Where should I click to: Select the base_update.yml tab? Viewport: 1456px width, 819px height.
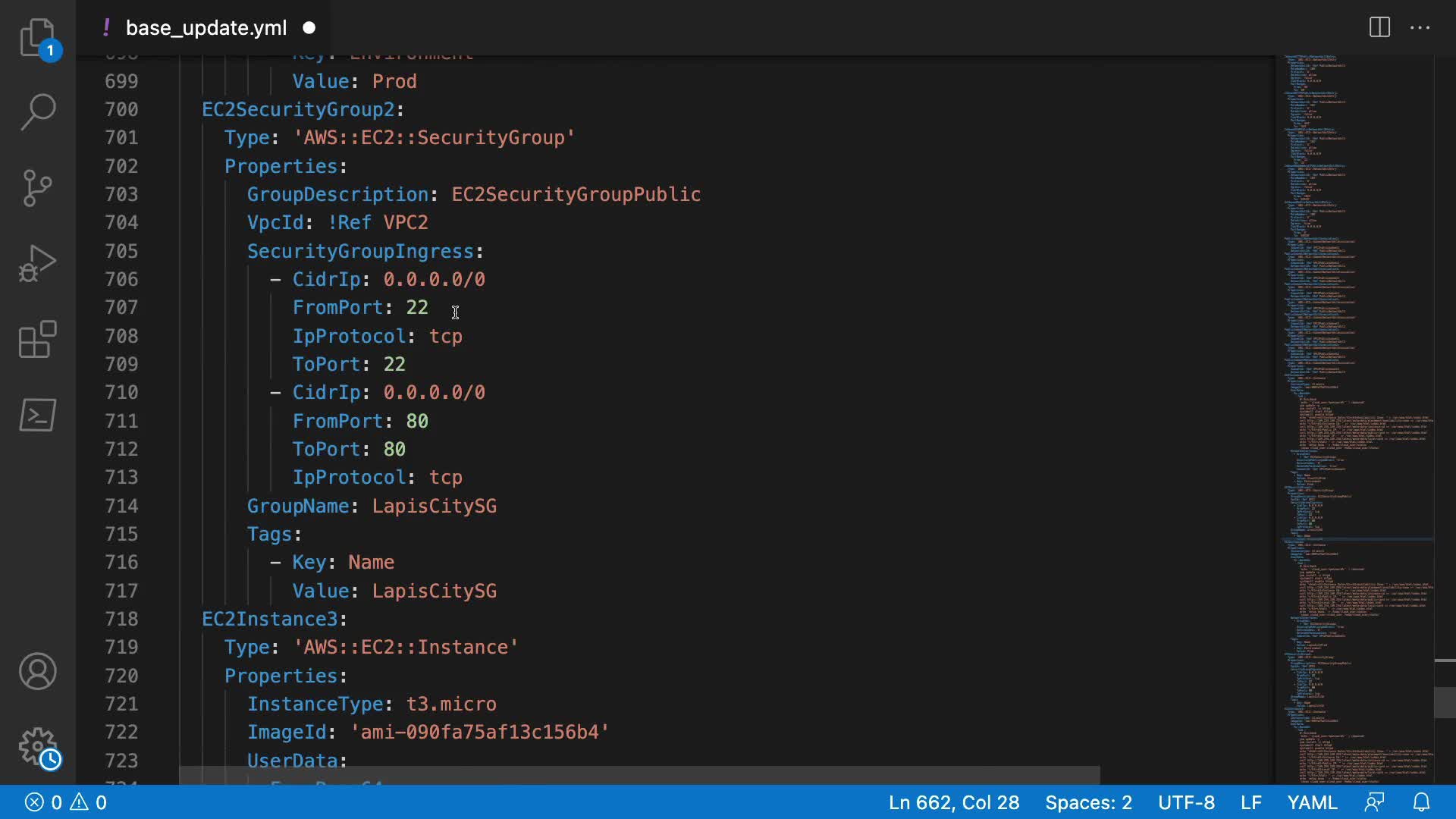coord(206,28)
